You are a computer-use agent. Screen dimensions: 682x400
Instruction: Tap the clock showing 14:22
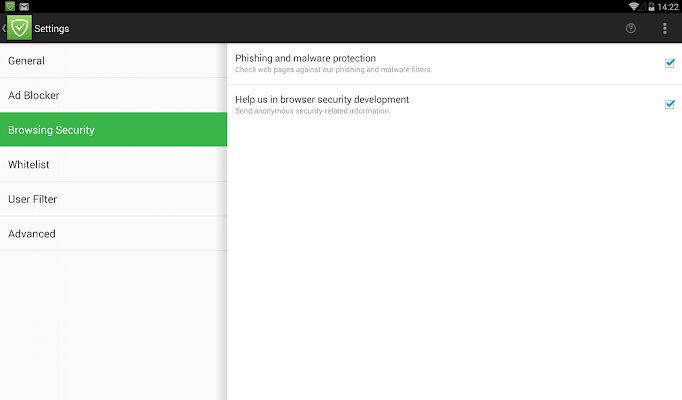pos(667,6)
